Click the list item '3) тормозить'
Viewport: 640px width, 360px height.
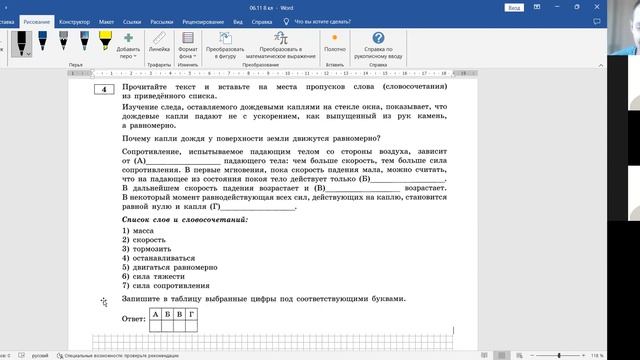(x=147, y=249)
